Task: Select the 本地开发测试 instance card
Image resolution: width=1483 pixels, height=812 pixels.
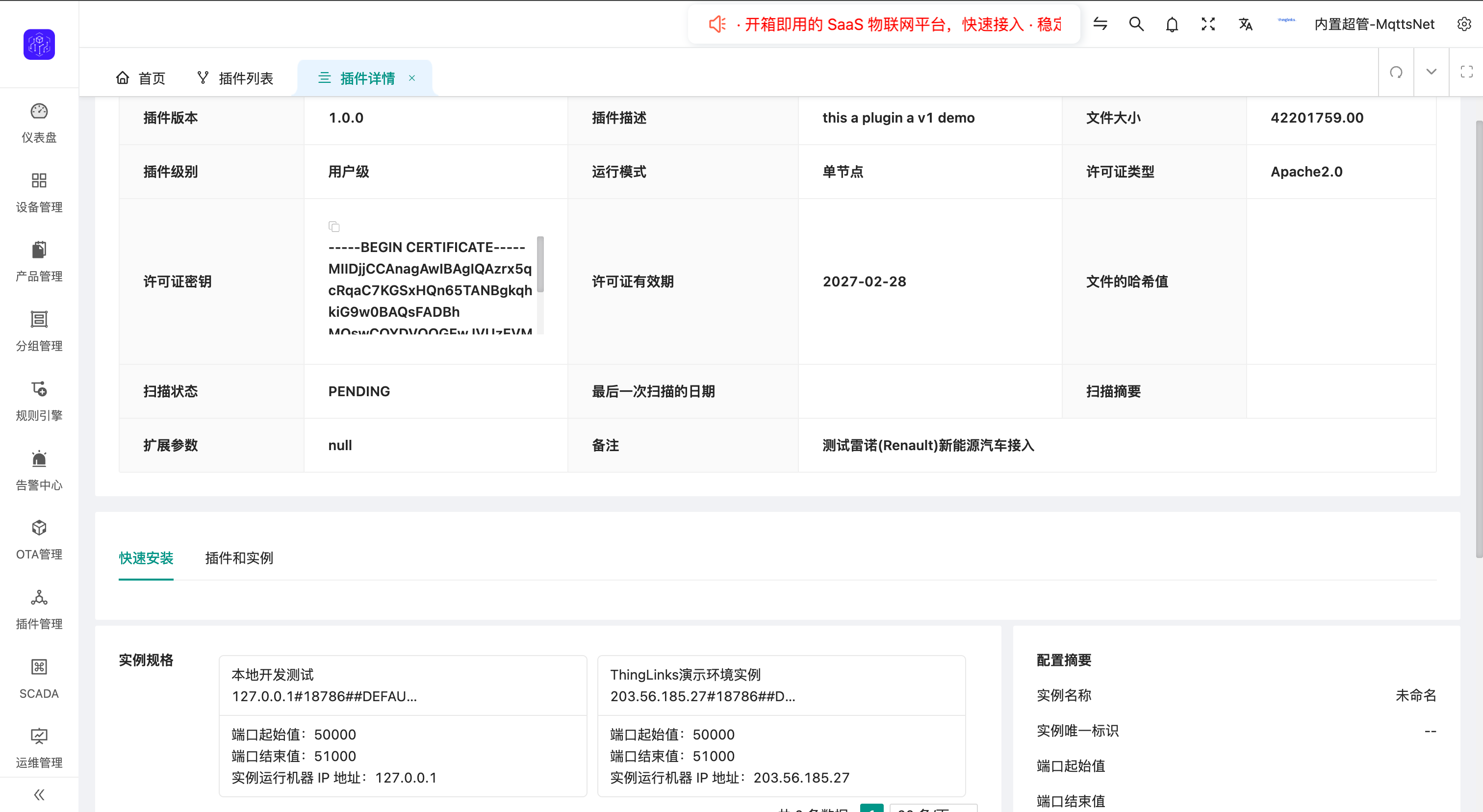Action: pos(403,726)
